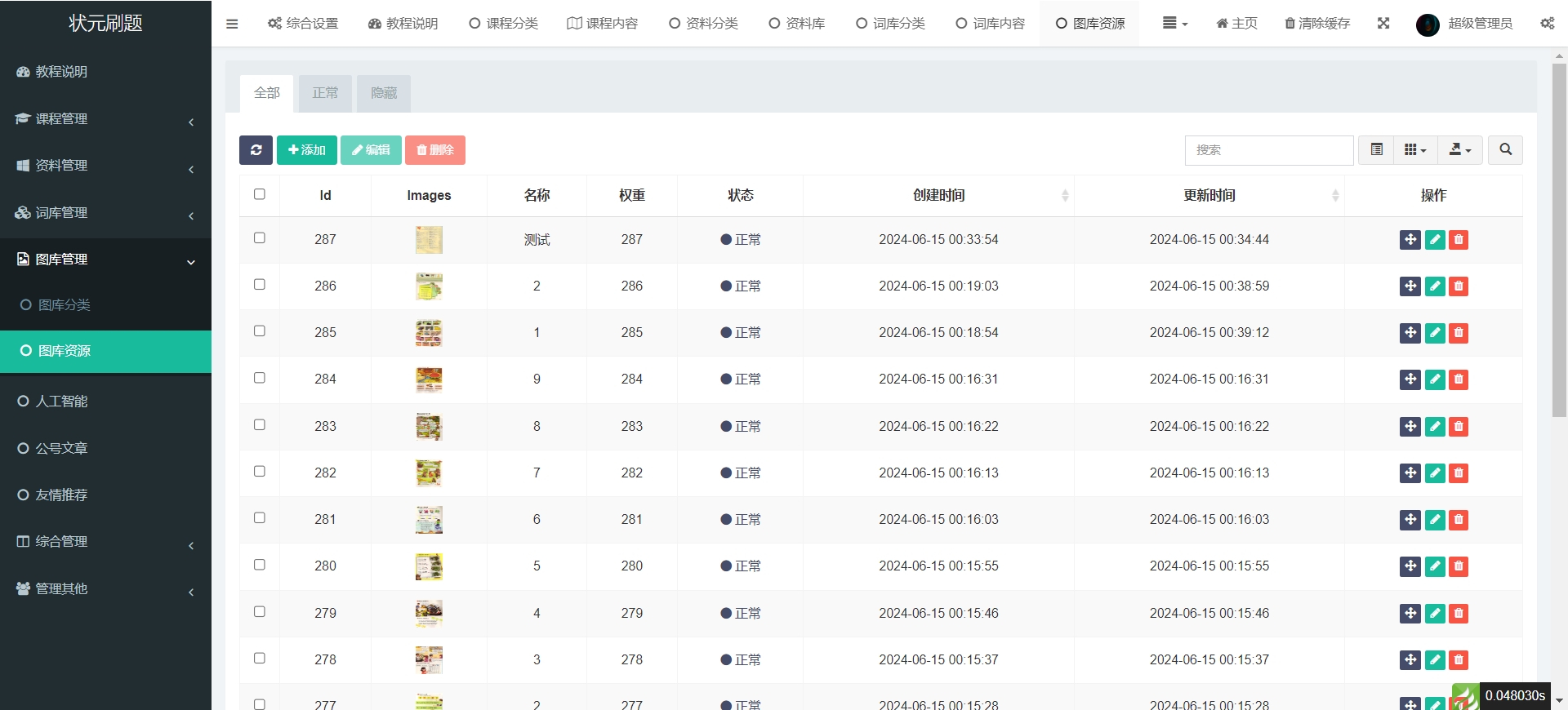Check the checkbox for row 287
This screenshot has height=710, width=1568.
(260, 238)
